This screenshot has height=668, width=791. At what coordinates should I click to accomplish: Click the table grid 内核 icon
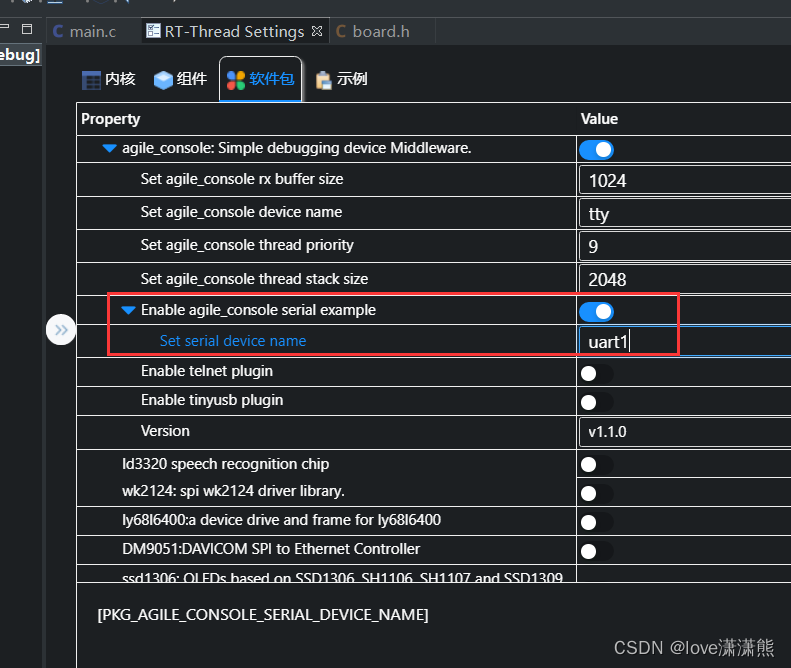pos(91,80)
